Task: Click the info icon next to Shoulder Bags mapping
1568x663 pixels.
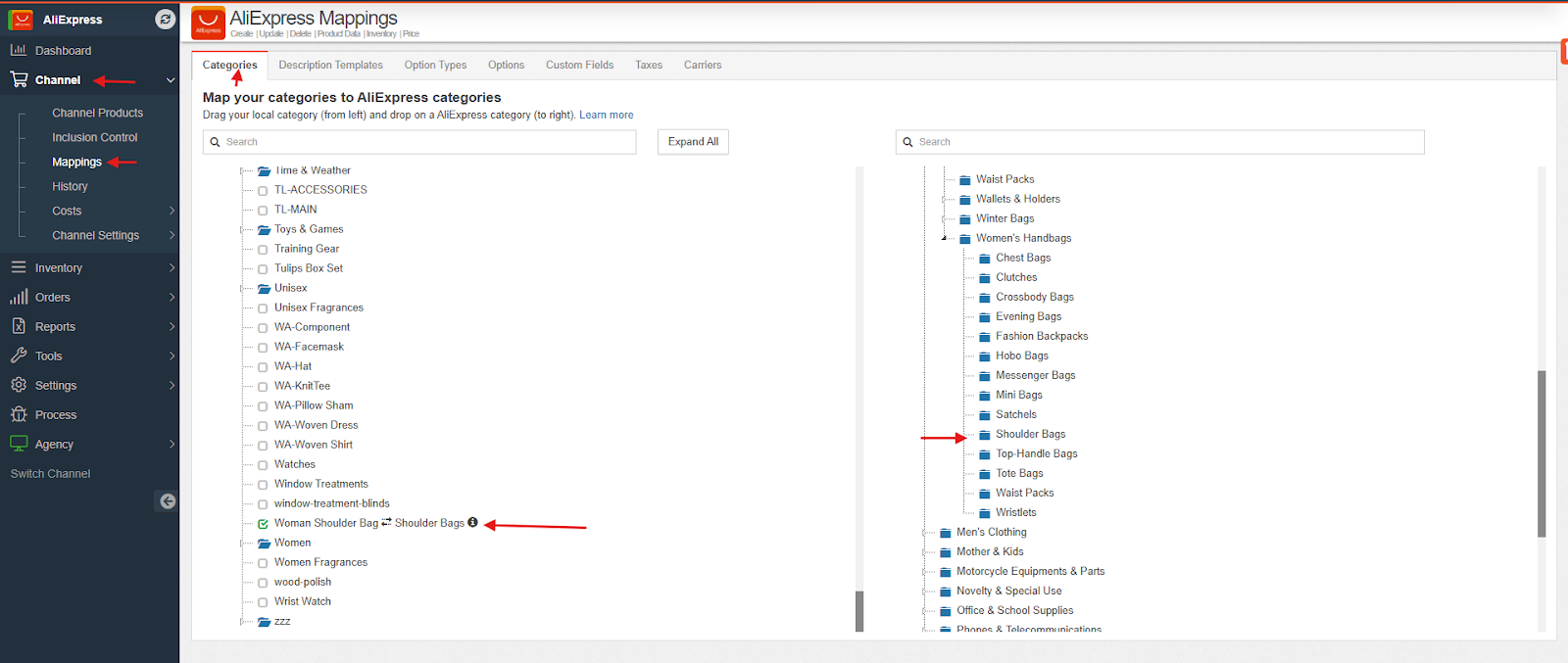Action: (472, 522)
